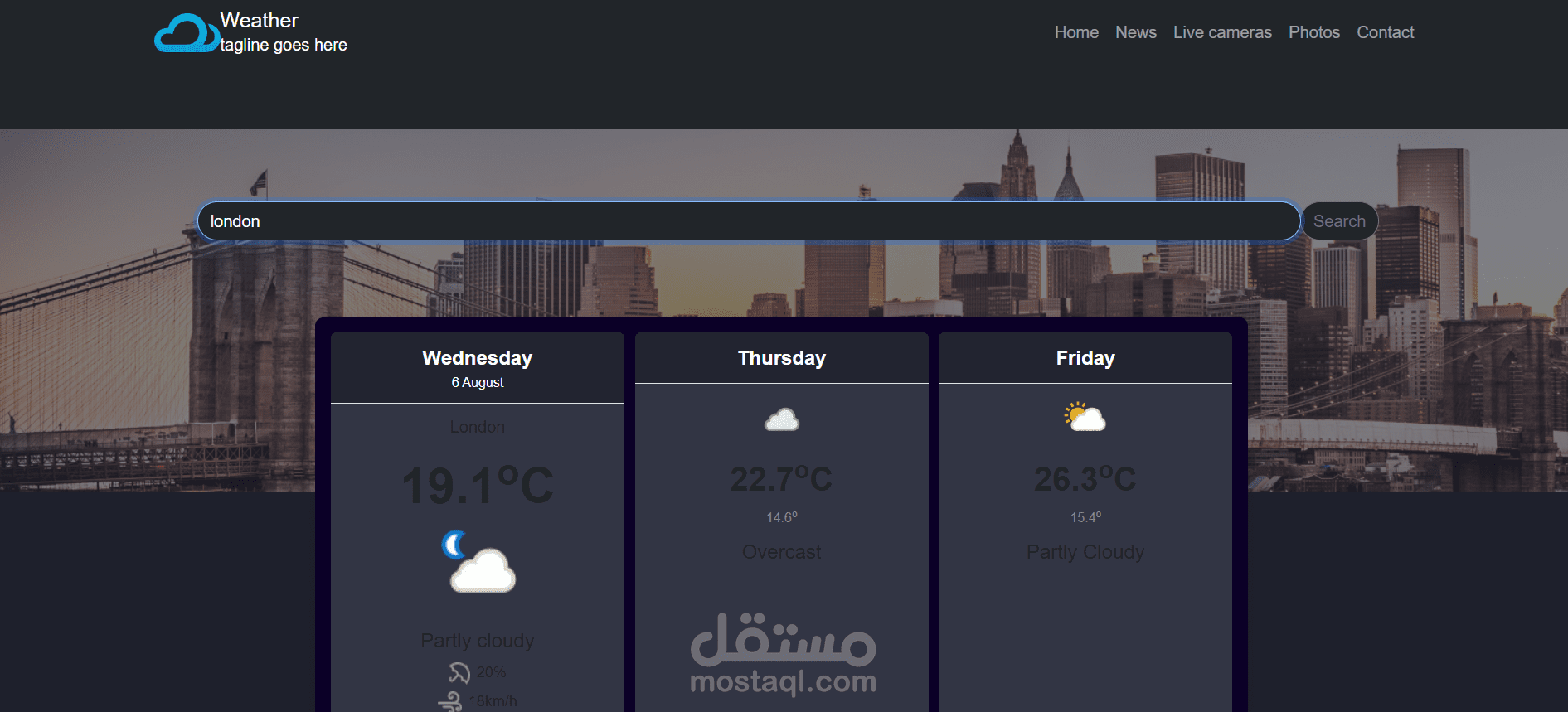Click the 22.7°C temperature on Thursday
Screen dimensions: 1568x712
click(x=781, y=479)
